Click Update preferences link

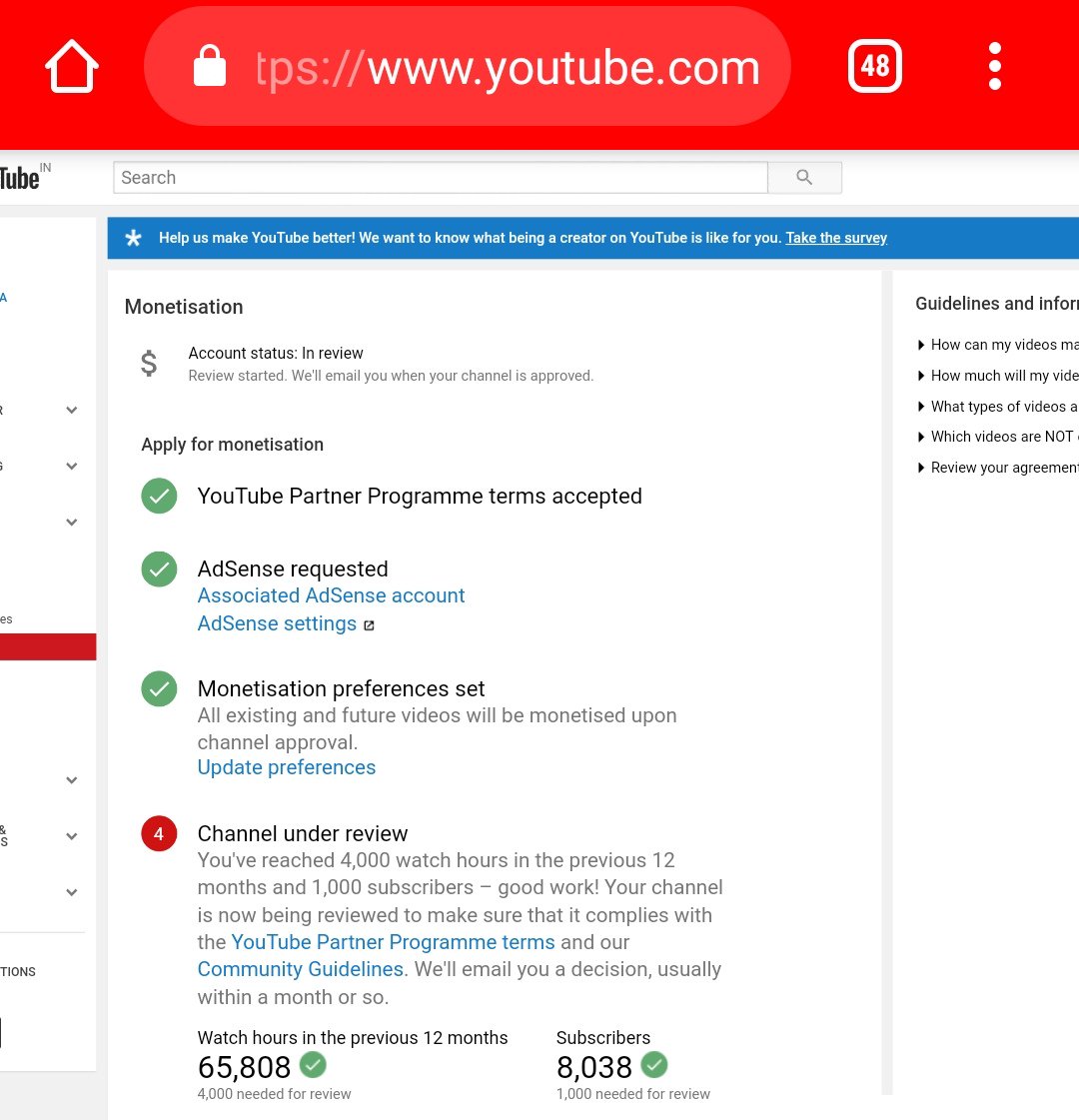[287, 767]
